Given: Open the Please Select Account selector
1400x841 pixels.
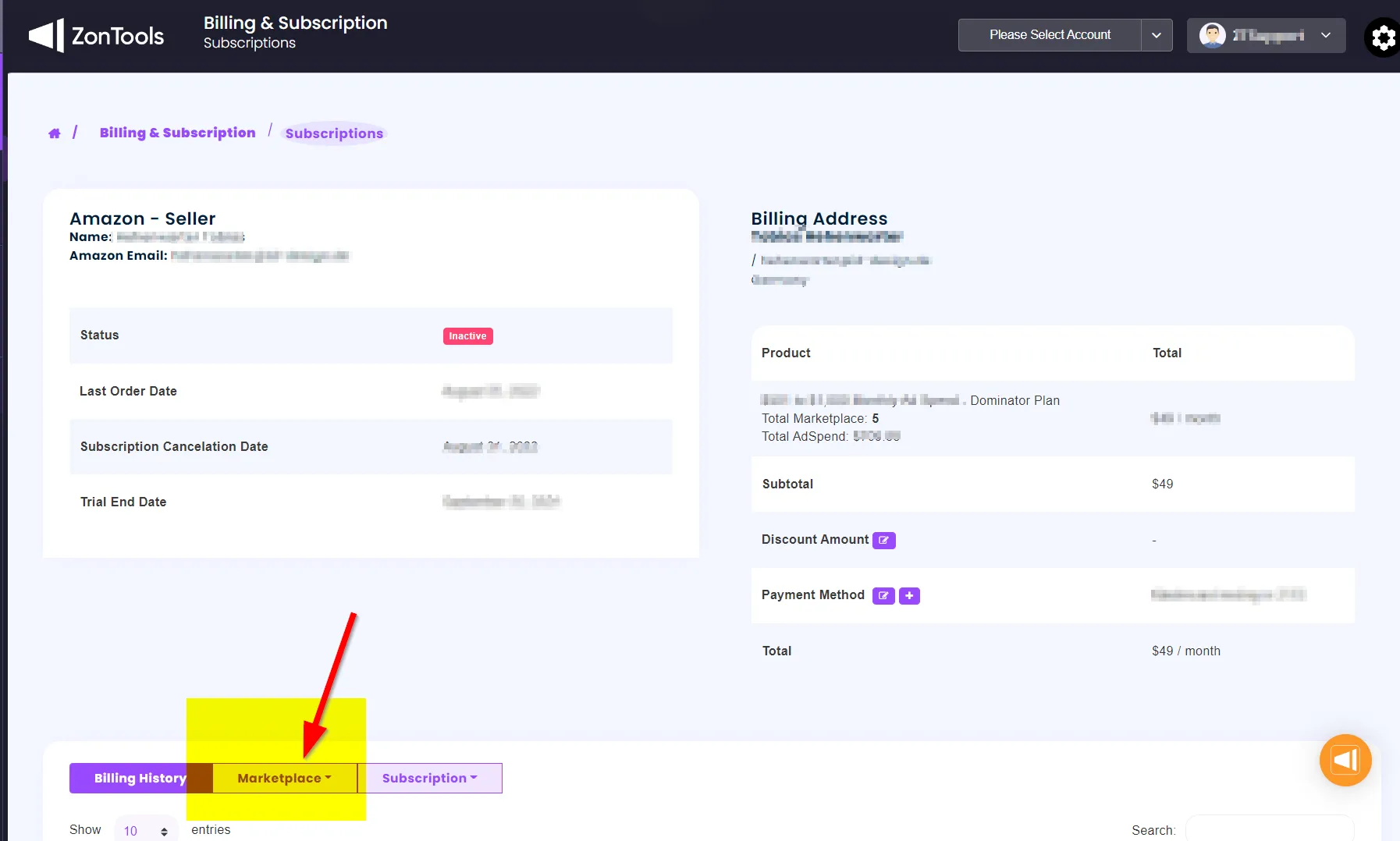Looking at the screenshot, I should click(1050, 35).
